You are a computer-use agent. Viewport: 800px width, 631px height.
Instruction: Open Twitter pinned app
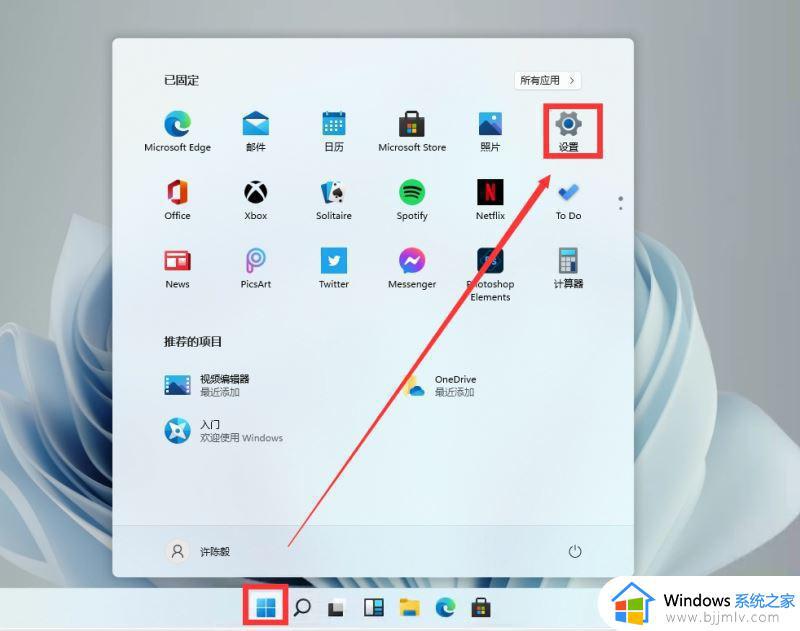334,268
